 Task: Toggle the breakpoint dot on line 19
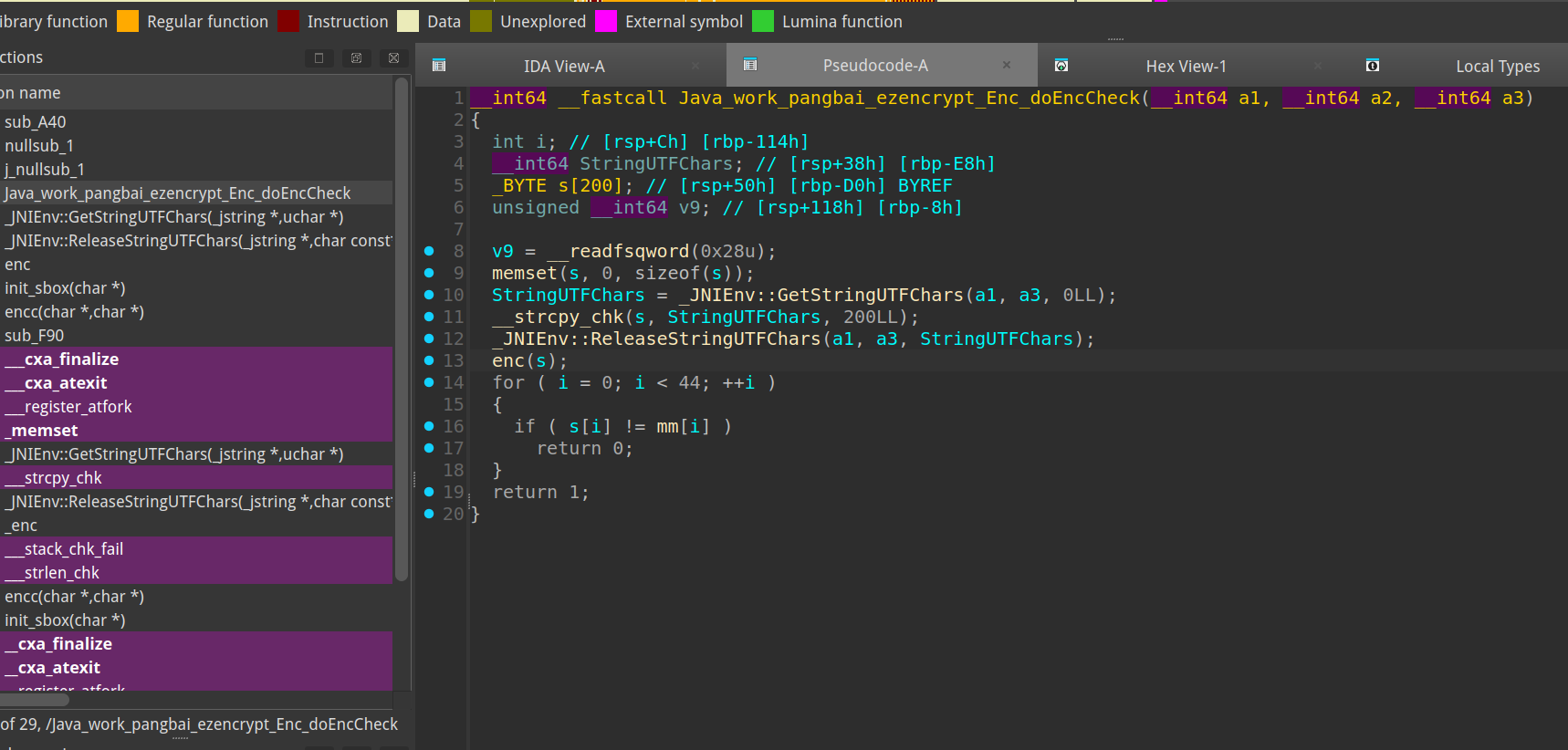pyautogui.click(x=429, y=492)
